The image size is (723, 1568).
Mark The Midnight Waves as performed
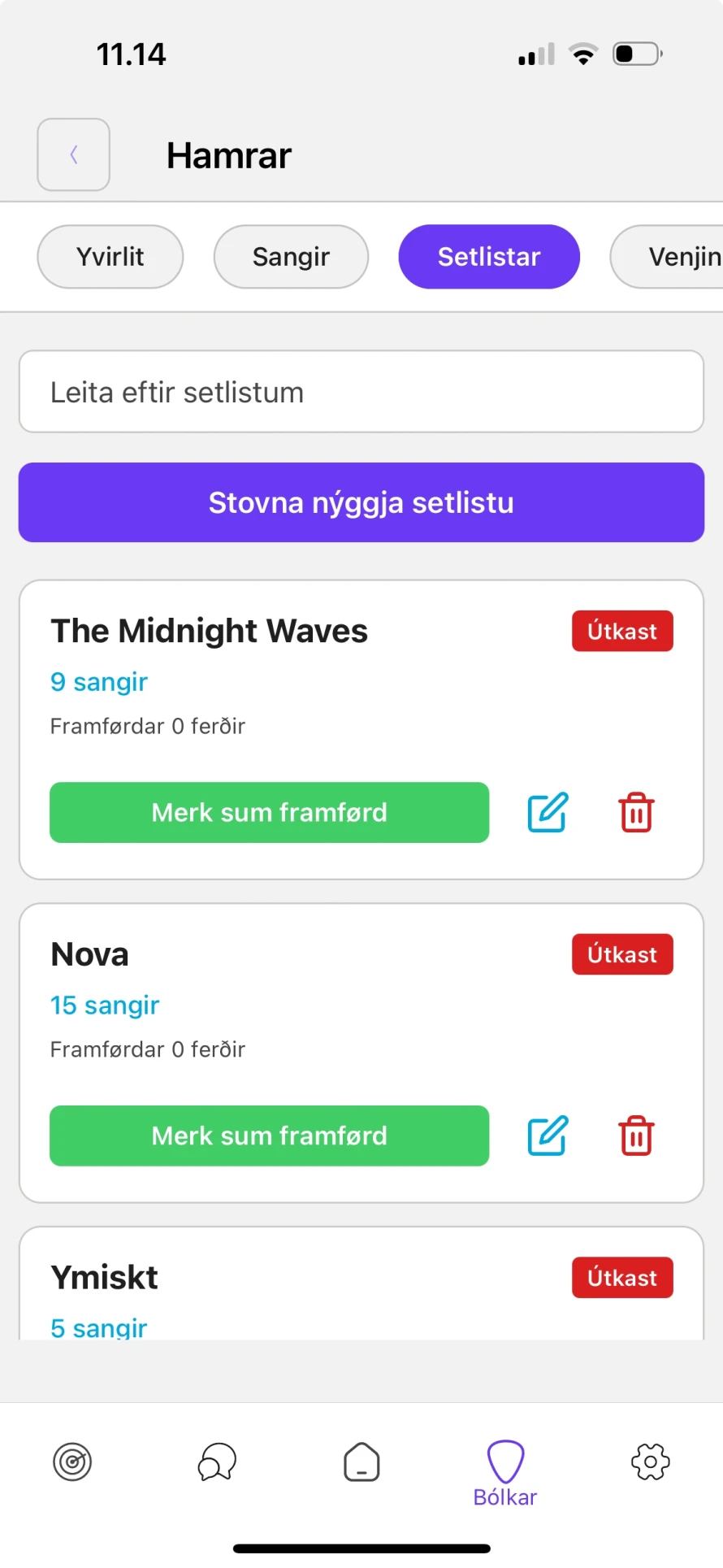point(269,812)
